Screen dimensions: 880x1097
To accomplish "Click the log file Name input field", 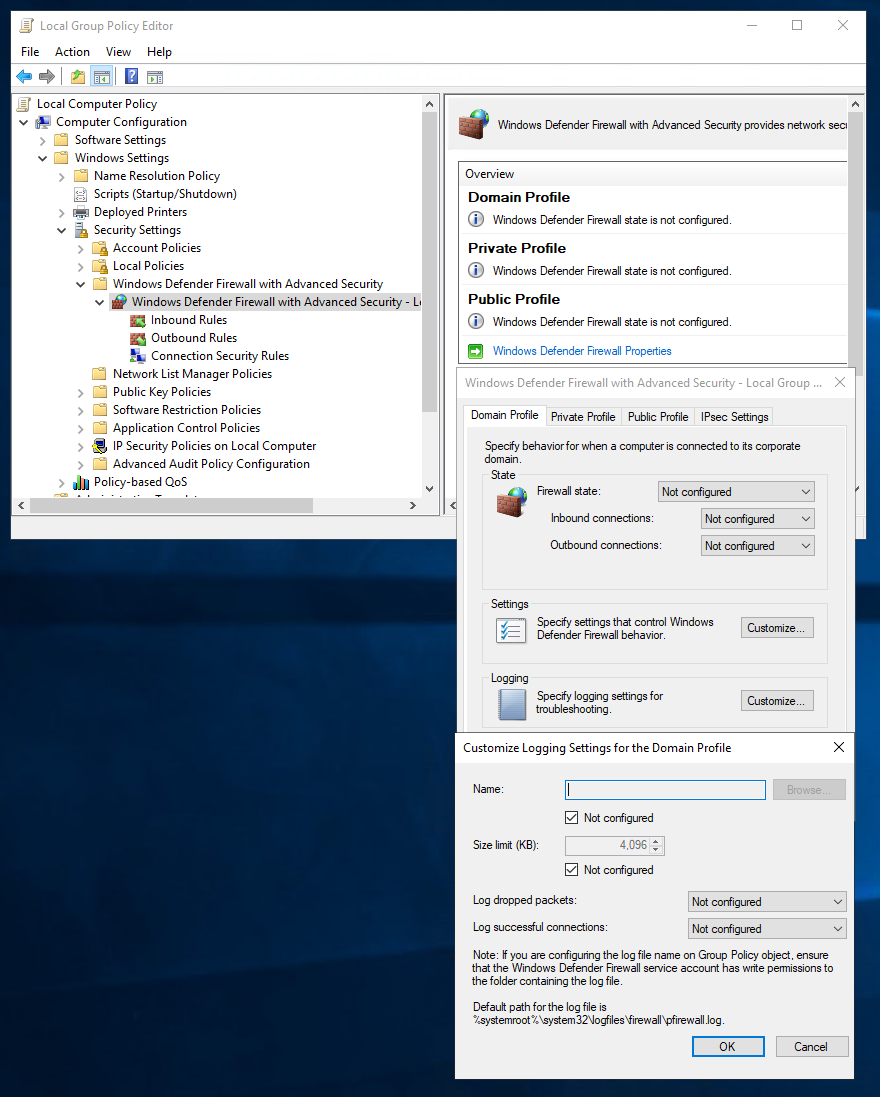I will tap(665, 790).
